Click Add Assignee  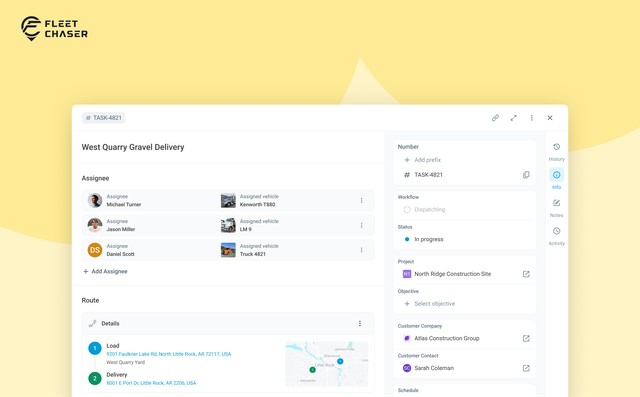105,271
